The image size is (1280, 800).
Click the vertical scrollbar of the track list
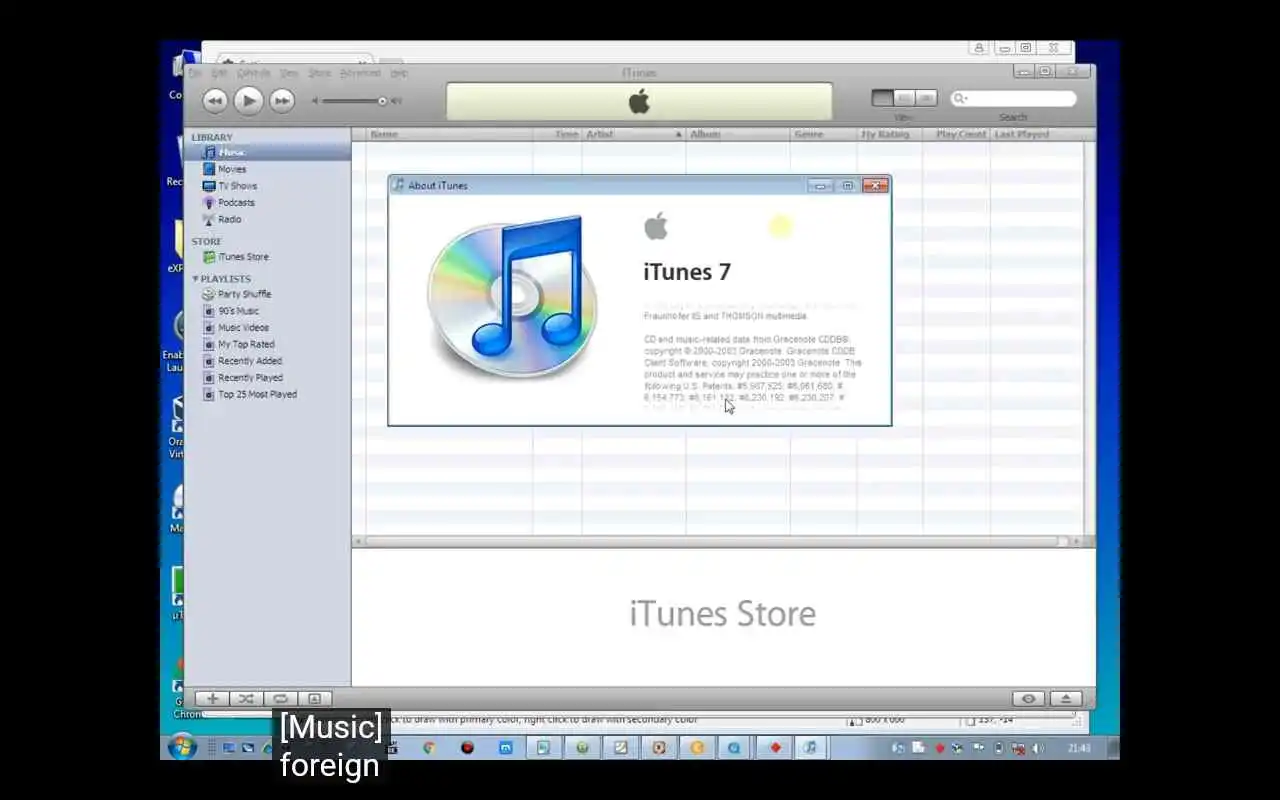pos(1090,338)
